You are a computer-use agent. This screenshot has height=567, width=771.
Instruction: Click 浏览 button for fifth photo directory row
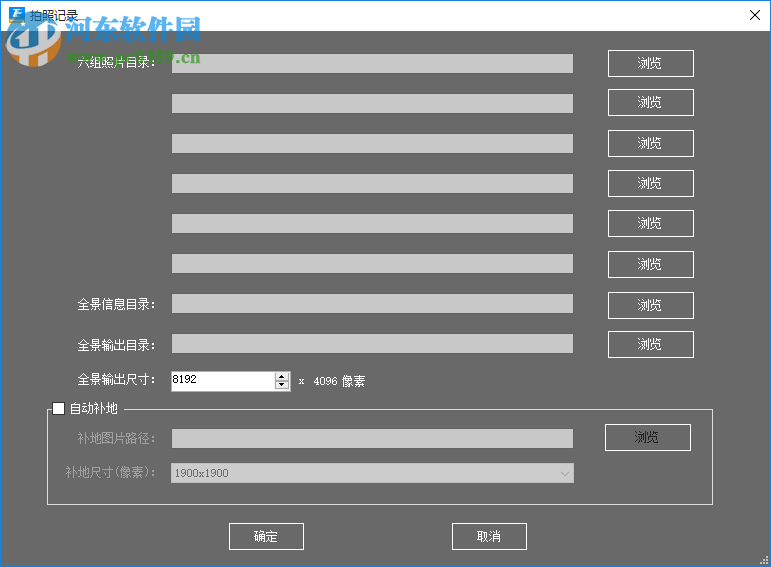(x=651, y=223)
